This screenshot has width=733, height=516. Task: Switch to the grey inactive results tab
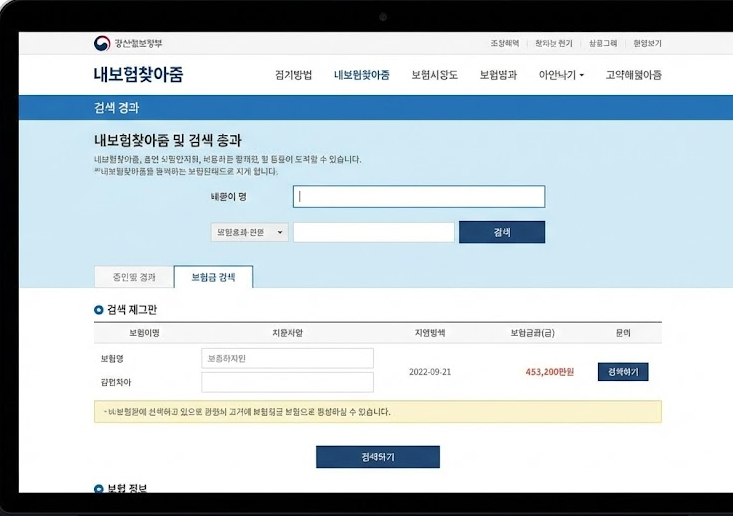(134, 277)
